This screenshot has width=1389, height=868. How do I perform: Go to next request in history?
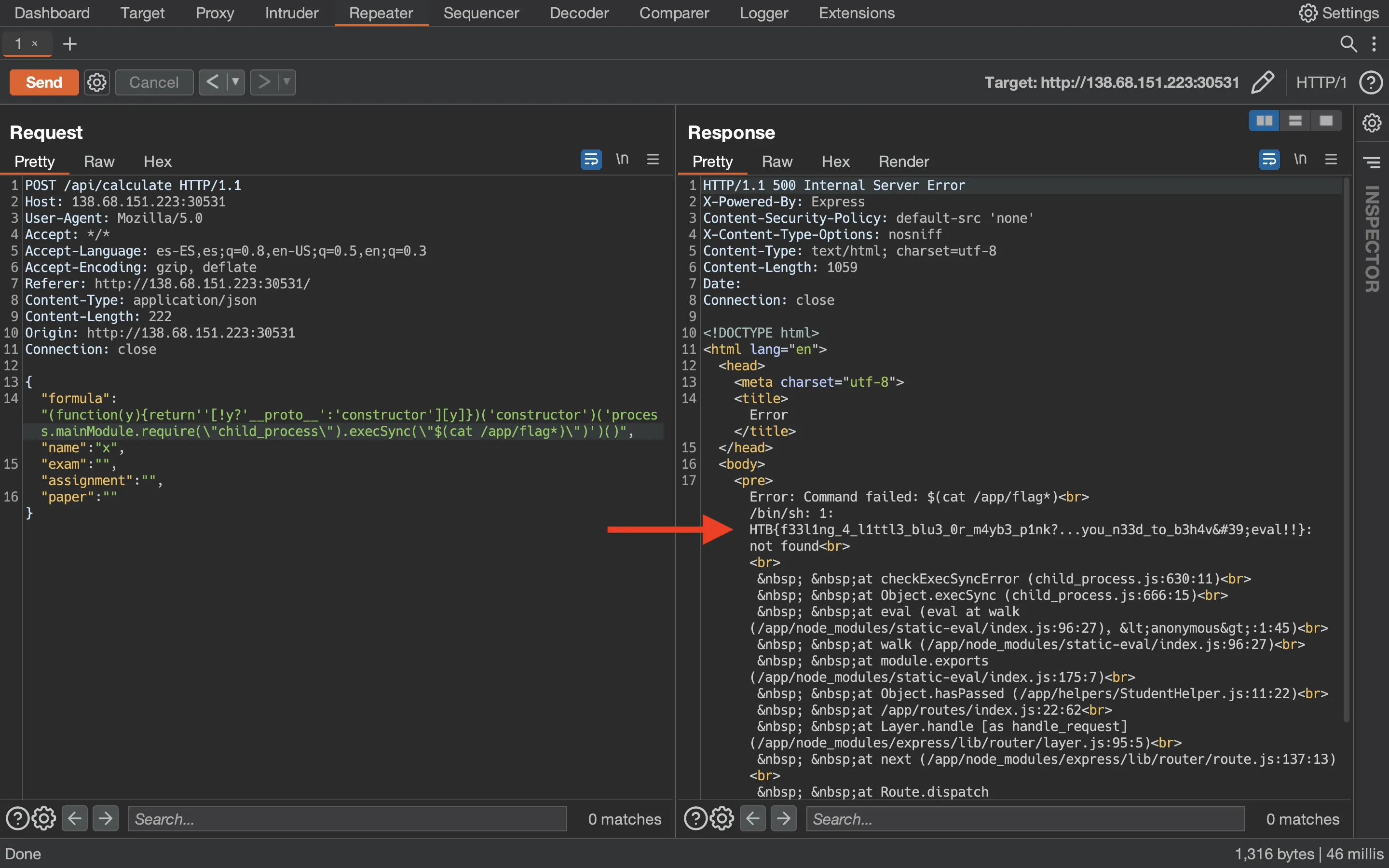click(264, 82)
